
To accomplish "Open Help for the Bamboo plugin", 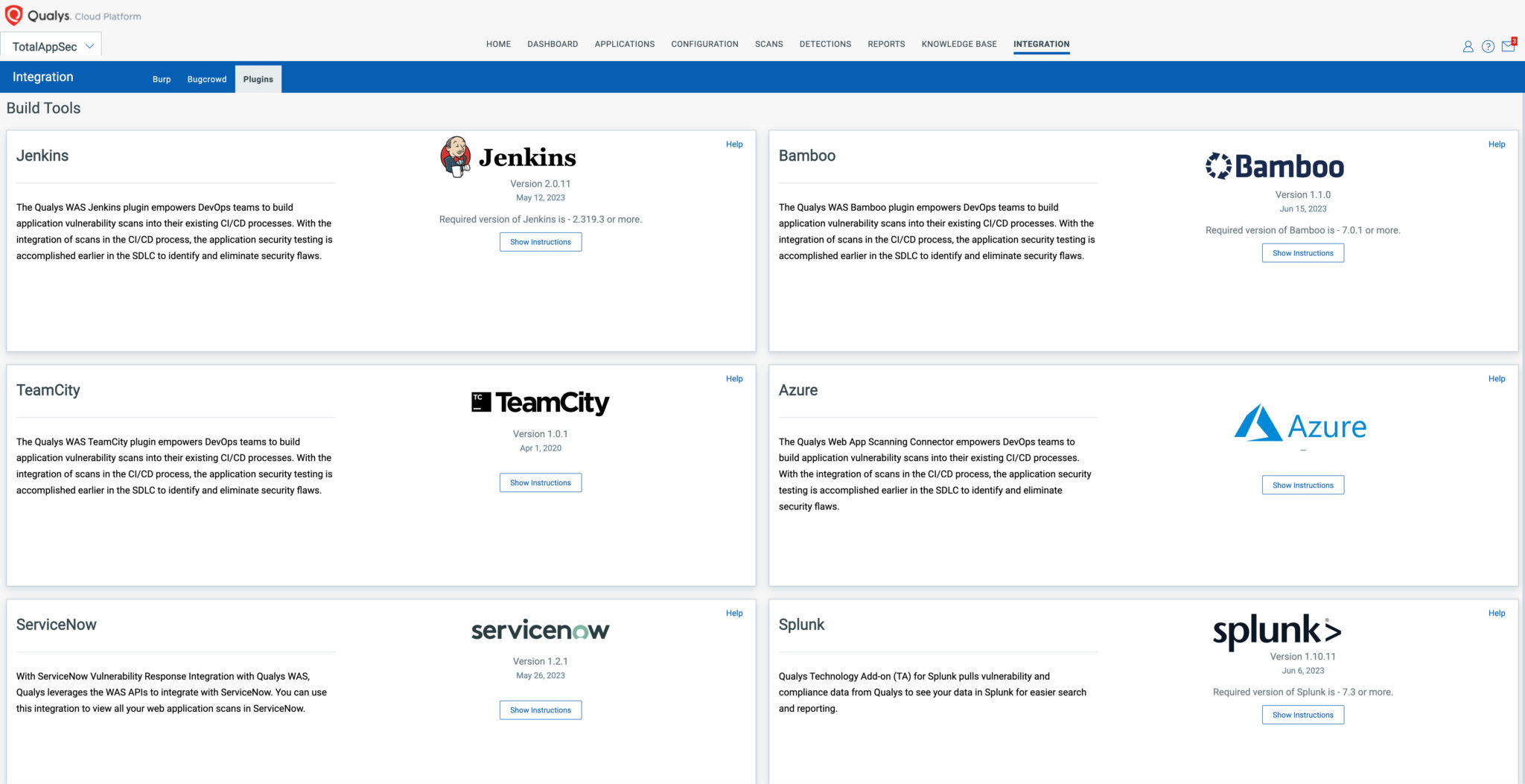I will [1497, 144].
